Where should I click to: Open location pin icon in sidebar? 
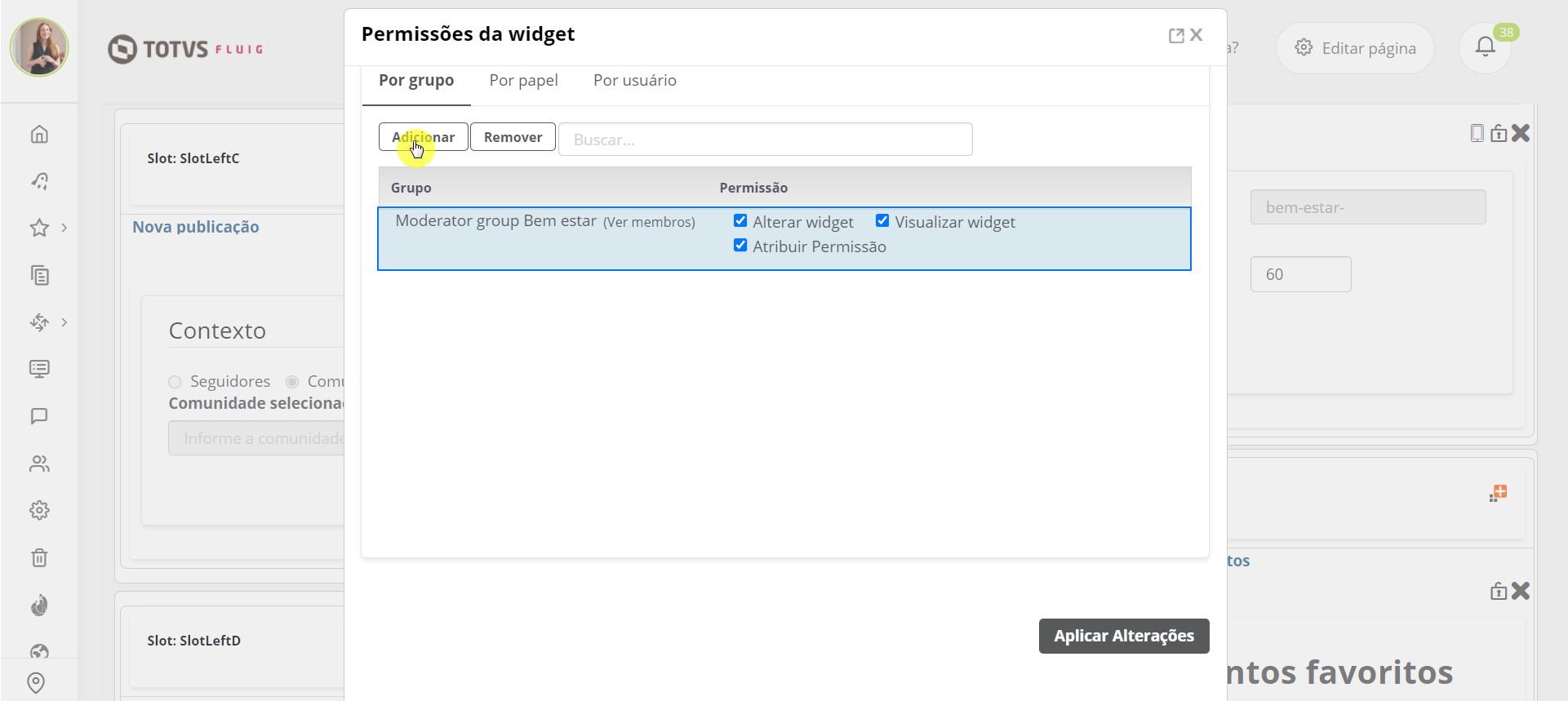click(36, 682)
